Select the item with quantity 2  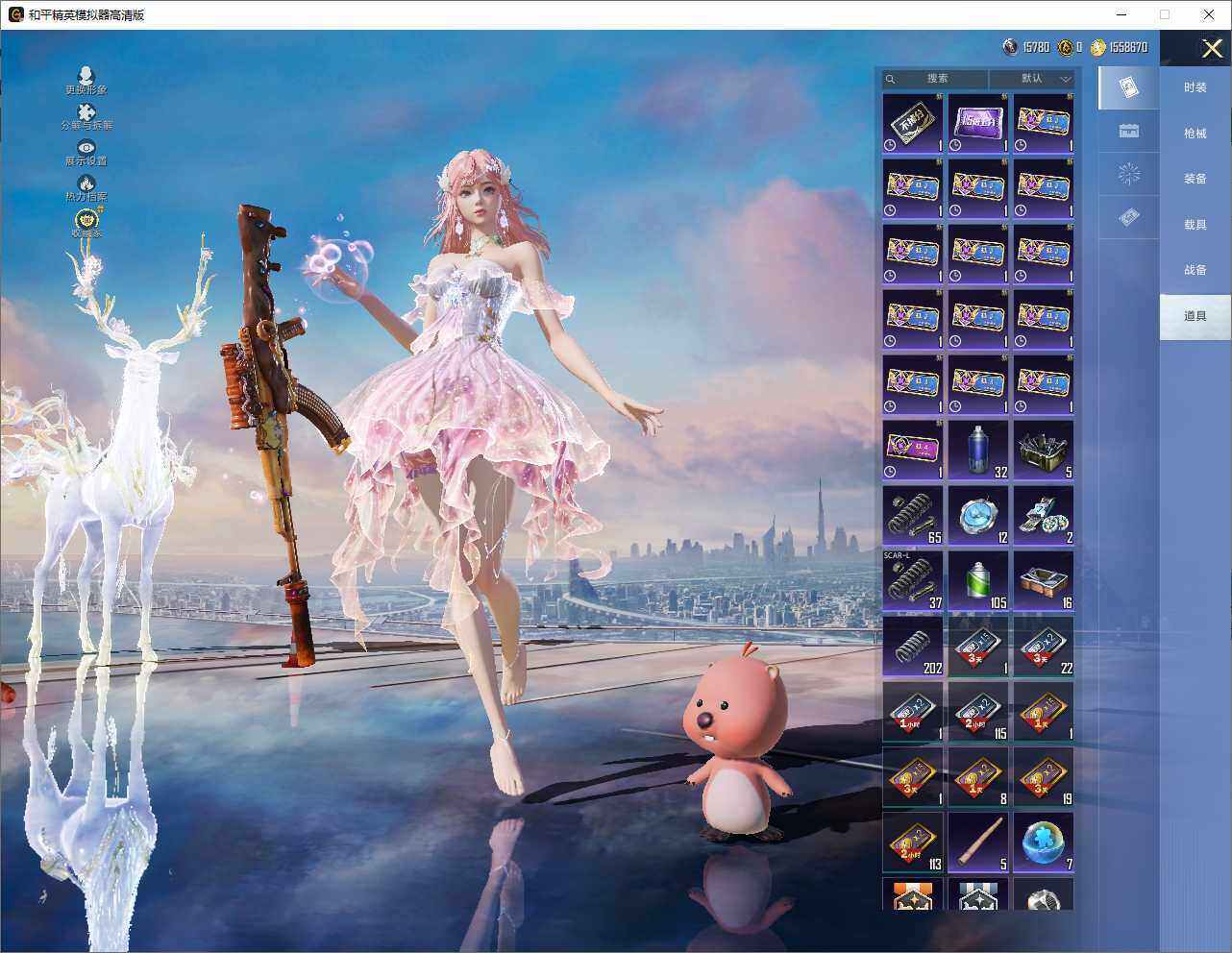click(x=1044, y=516)
